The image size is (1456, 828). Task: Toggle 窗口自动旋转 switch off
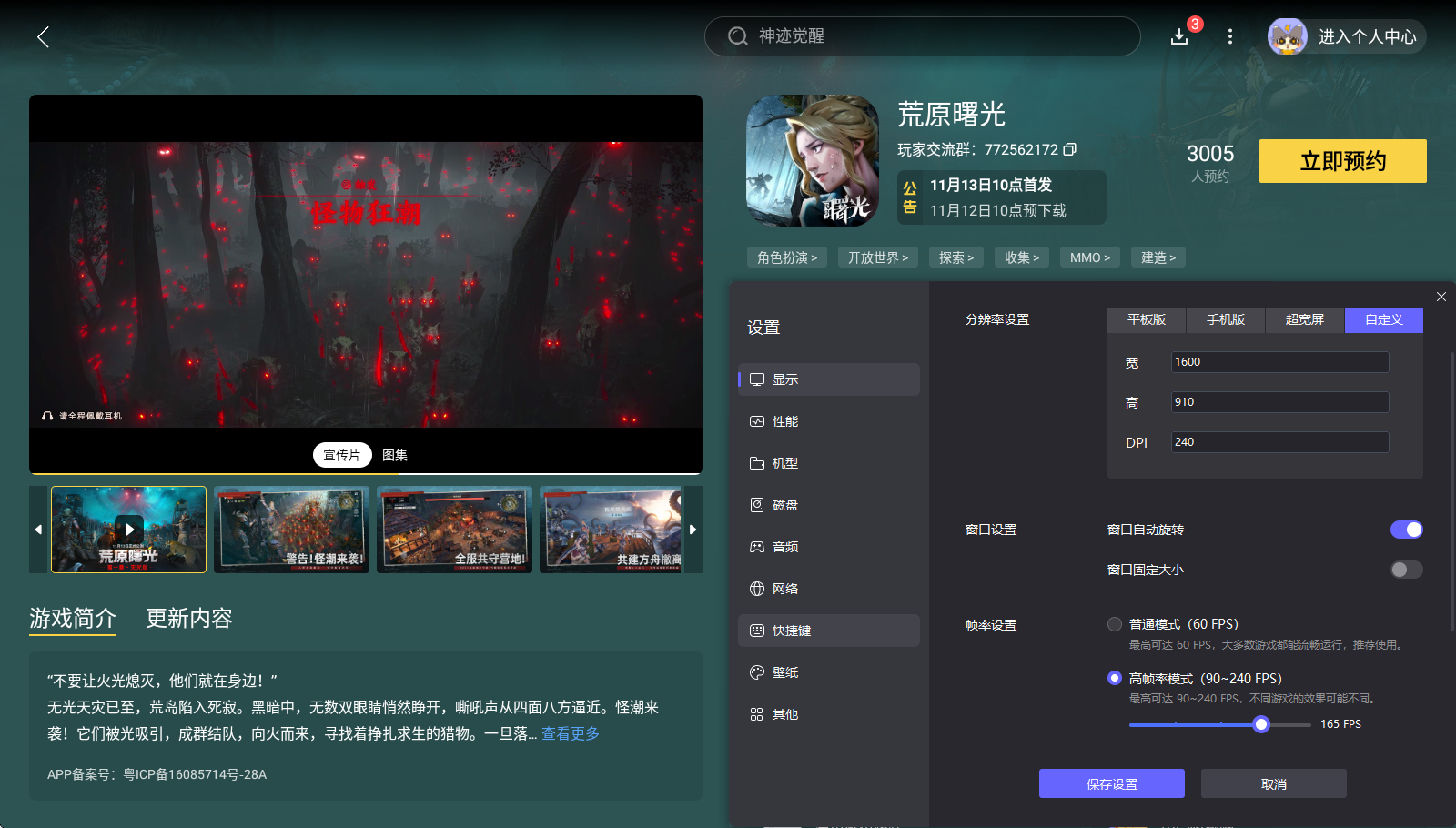(x=1406, y=530)
